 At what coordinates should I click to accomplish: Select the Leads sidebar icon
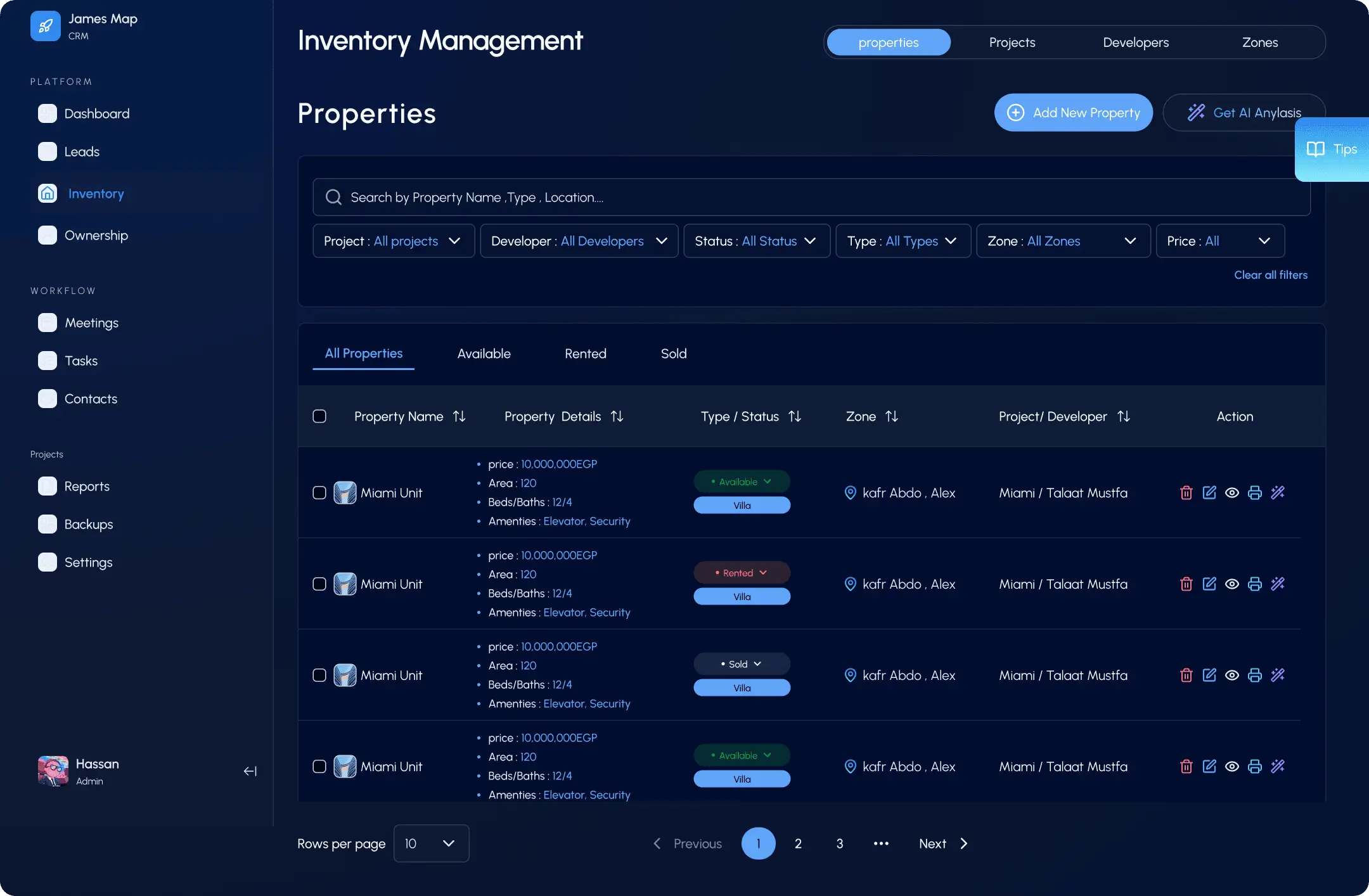(48, 151)
